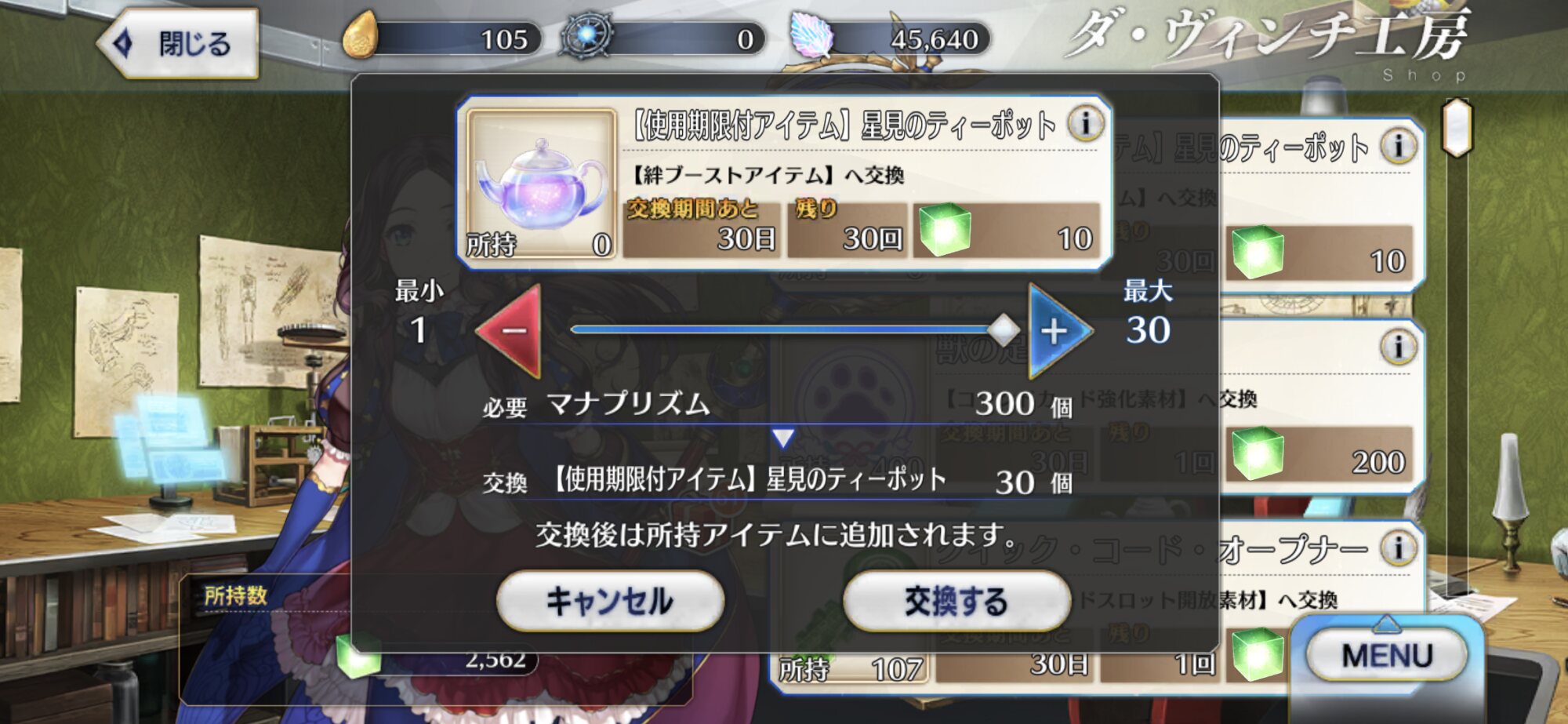1568x724 pixels.
Task: Tap info icon on Code Opener item
Action: click(1398, 548)
